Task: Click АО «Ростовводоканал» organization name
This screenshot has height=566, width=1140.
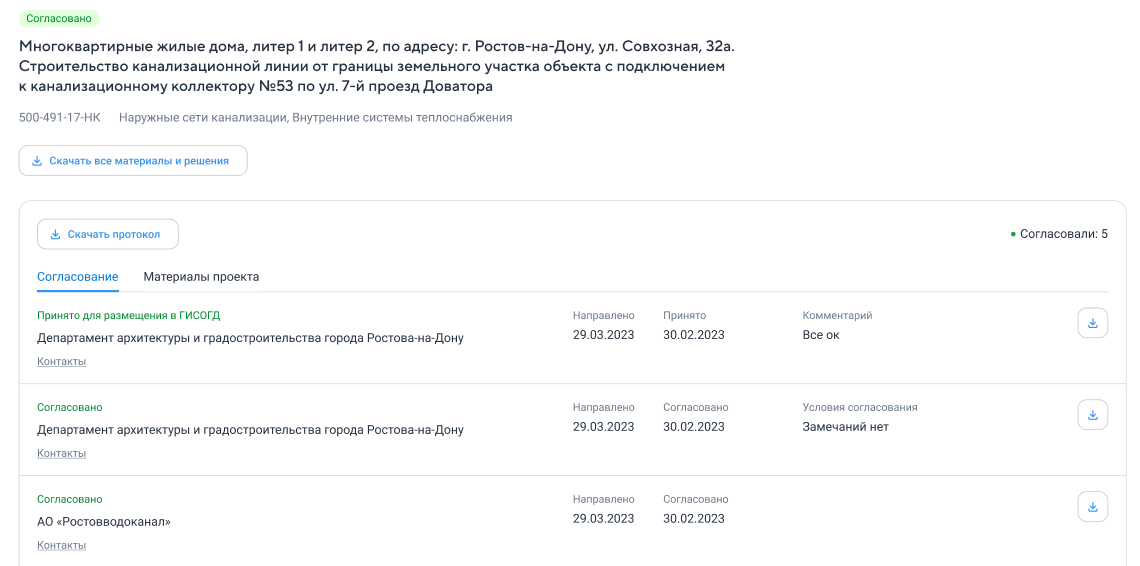Action: coord(104,522)
